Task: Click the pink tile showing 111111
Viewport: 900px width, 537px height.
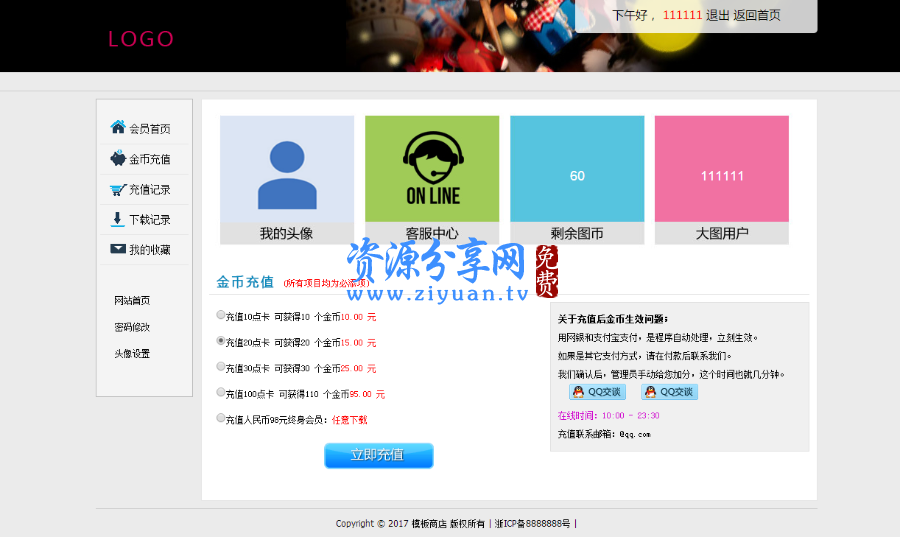Action: [x=721, y=169]
